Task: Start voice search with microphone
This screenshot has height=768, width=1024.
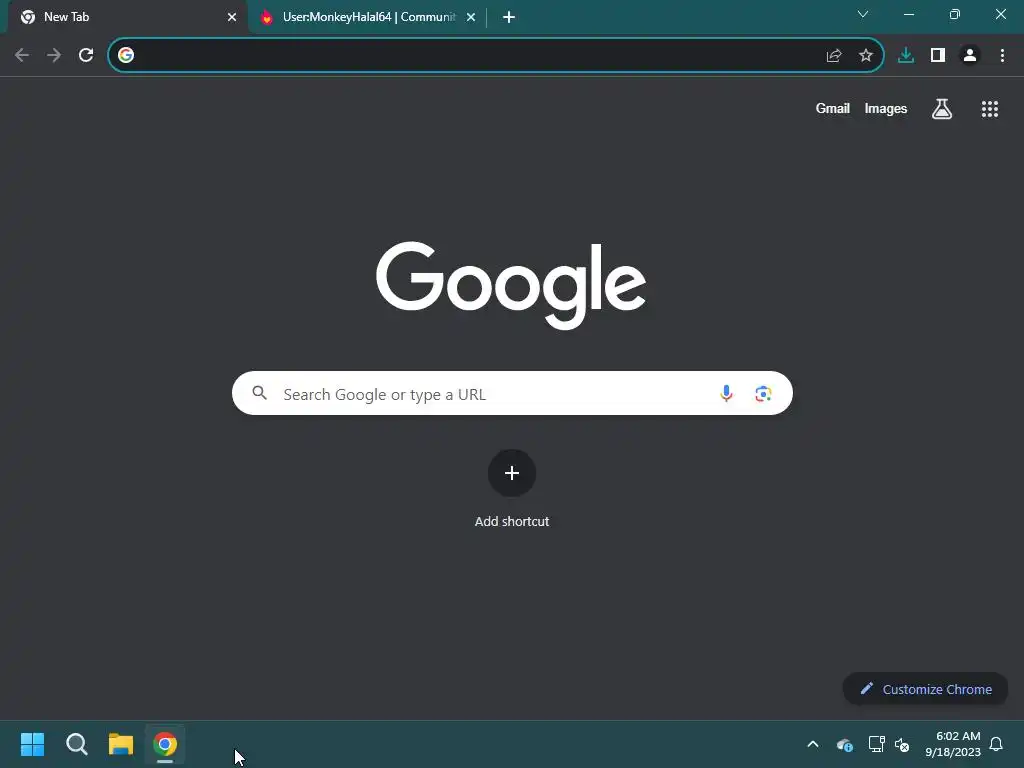Action: 726,393
